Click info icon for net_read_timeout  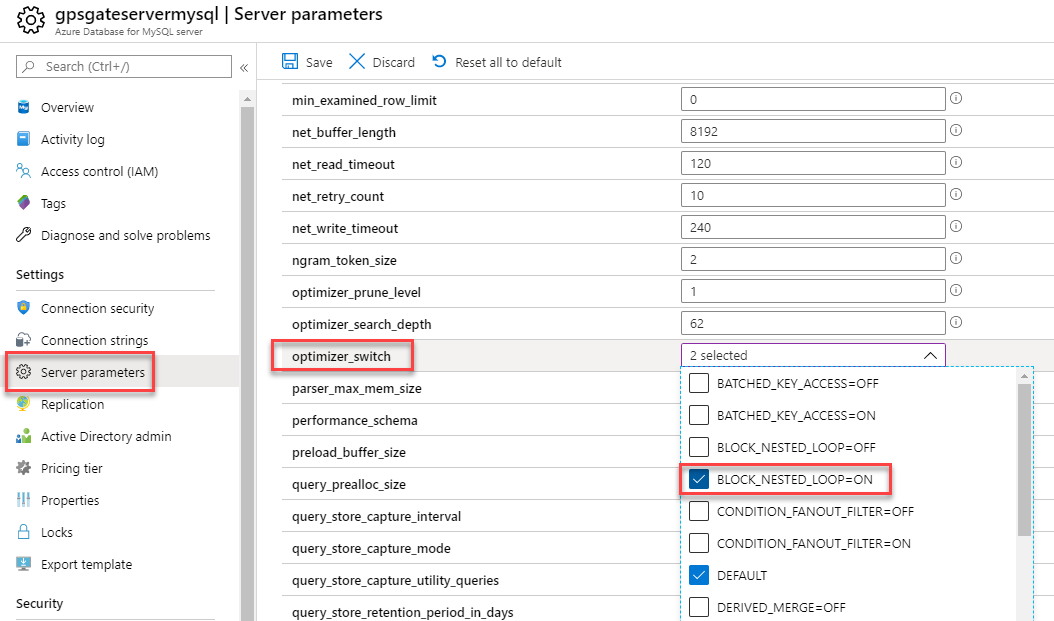(x=956, y=162)
